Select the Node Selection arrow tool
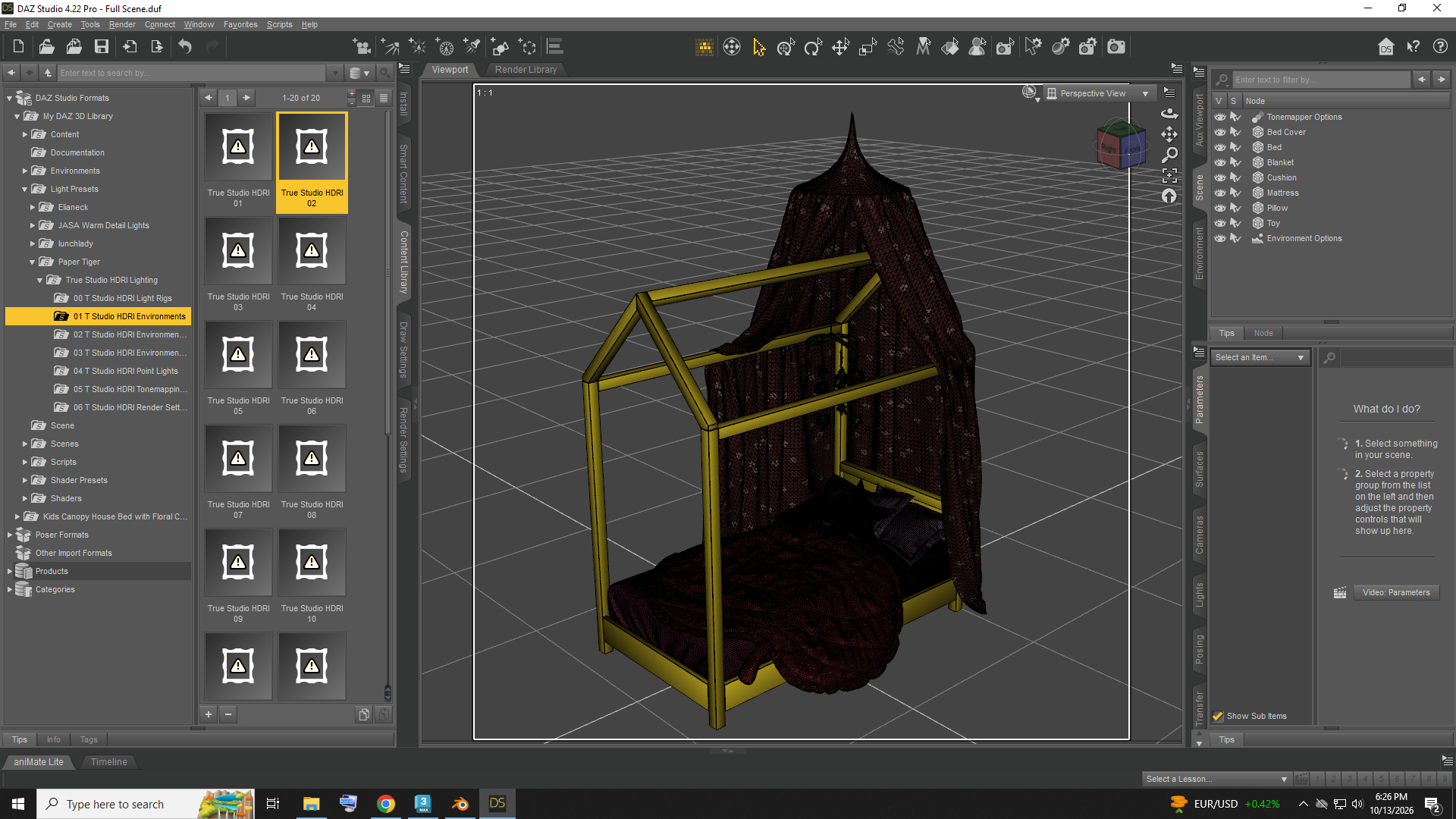The image size is (1456, 819). tap(759, 47)
